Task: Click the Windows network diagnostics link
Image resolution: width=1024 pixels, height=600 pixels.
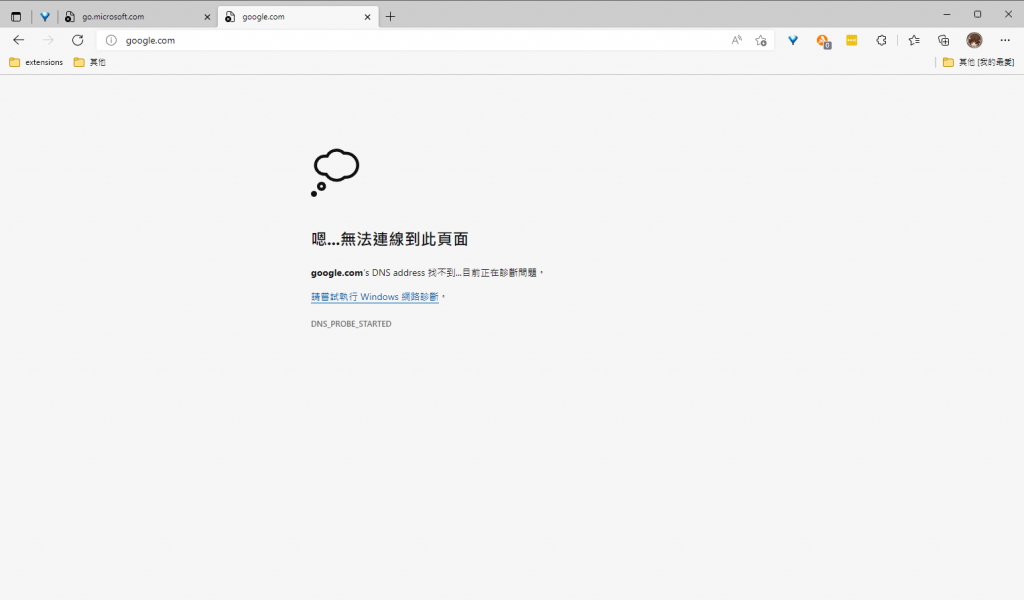Action: [375, 297]
